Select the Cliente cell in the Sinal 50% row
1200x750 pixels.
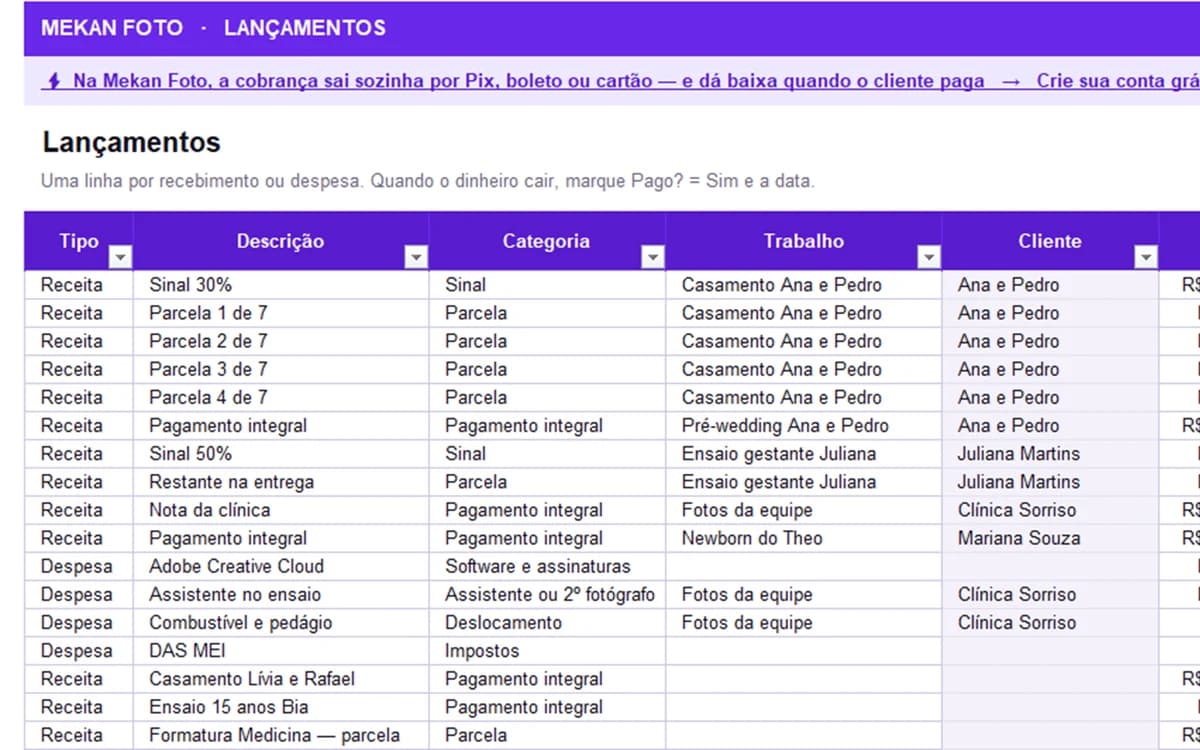pos(1050,453)
